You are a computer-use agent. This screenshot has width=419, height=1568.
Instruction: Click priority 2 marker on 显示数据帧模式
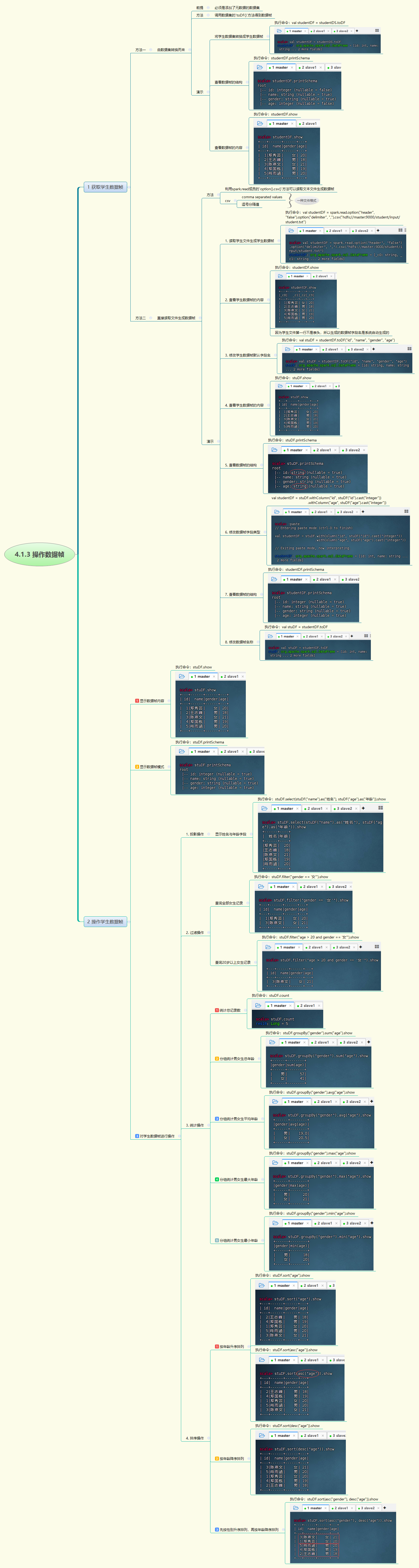(x=137, y=767)
